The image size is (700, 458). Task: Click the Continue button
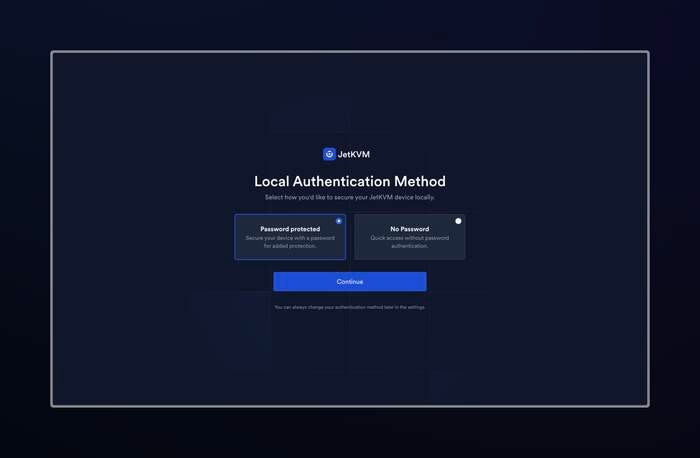pos(350,282)
